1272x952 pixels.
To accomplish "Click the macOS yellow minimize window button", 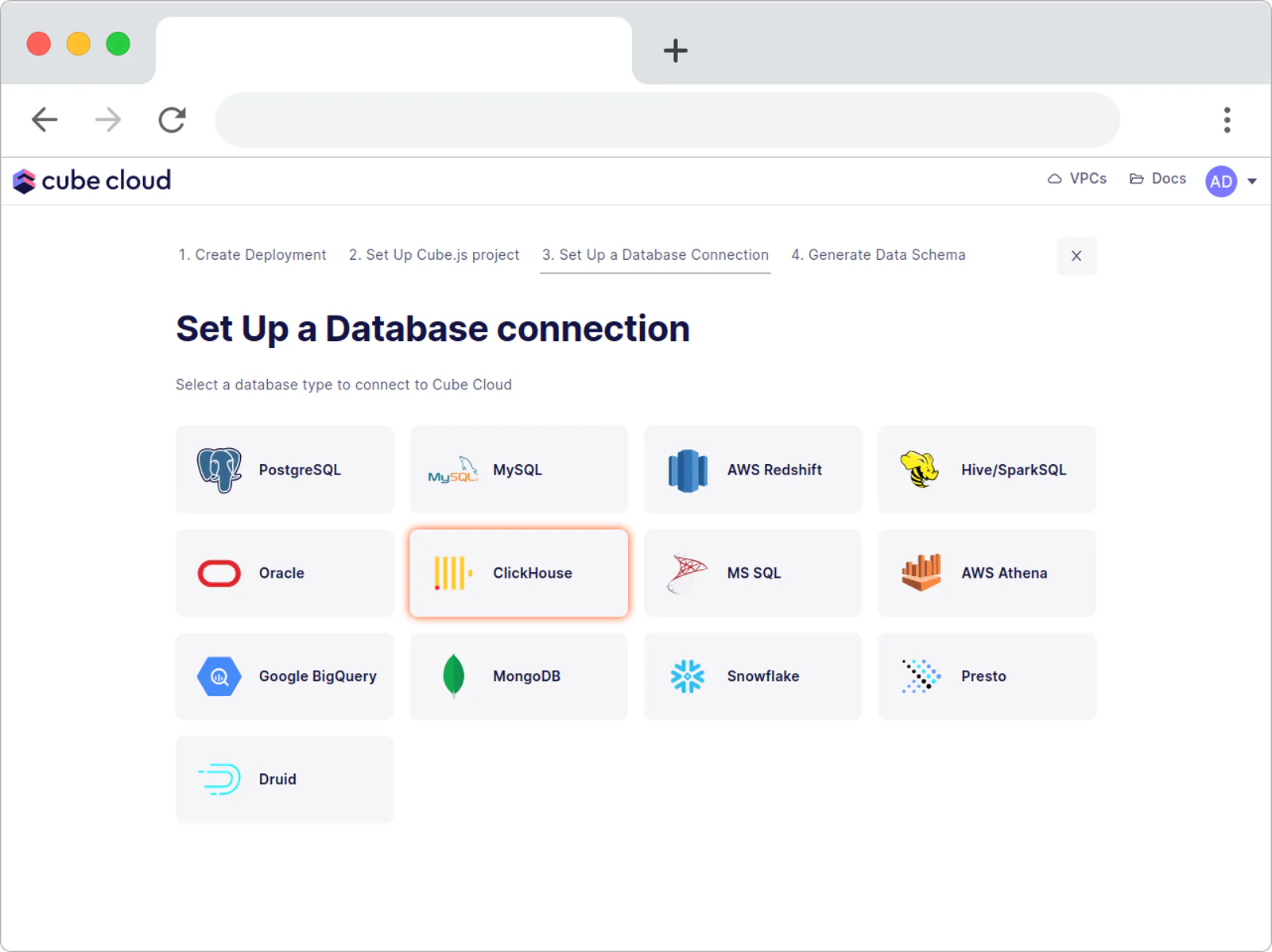I will (79, 44).
